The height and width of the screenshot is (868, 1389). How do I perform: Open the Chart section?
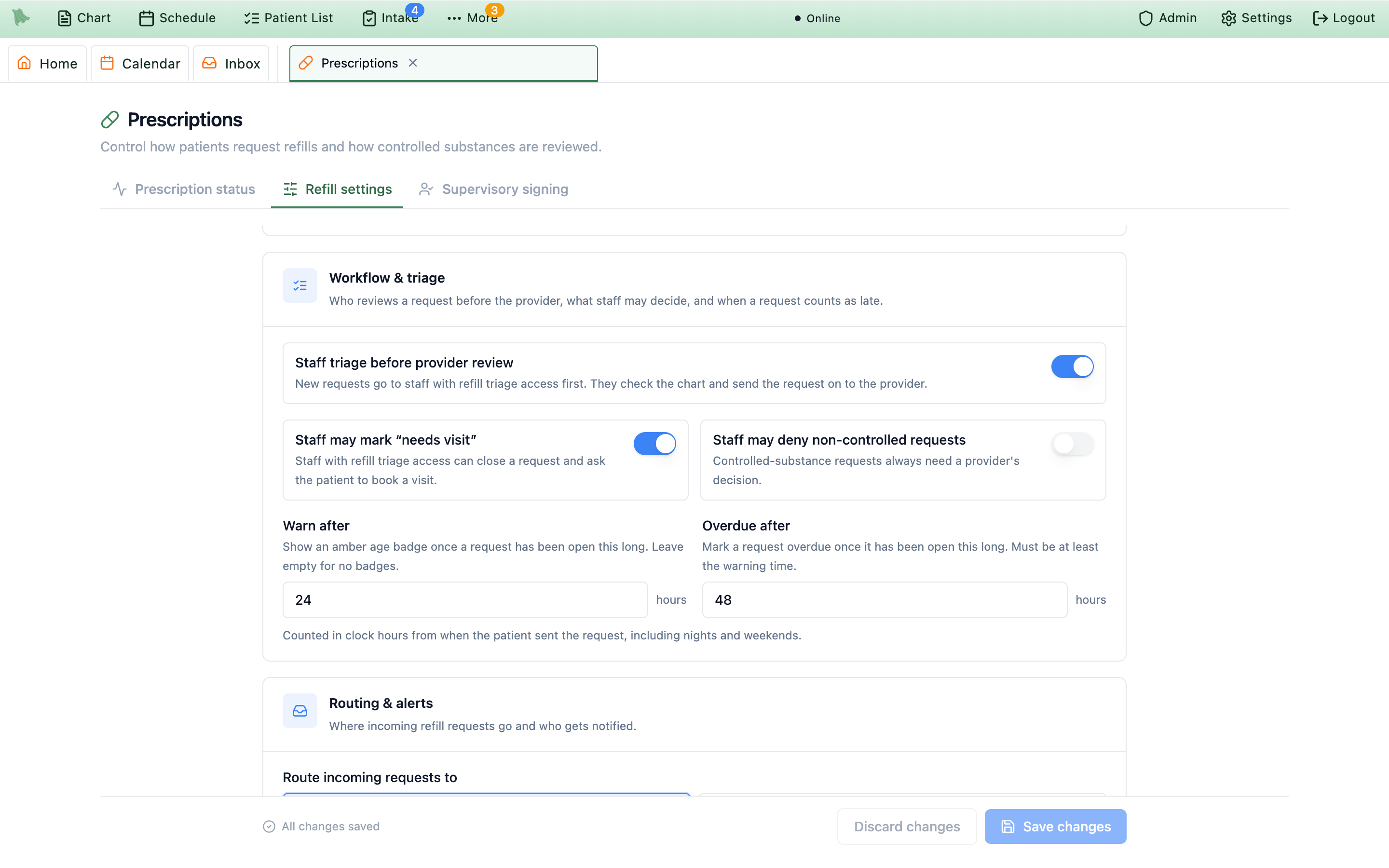[x=84, y=18]
